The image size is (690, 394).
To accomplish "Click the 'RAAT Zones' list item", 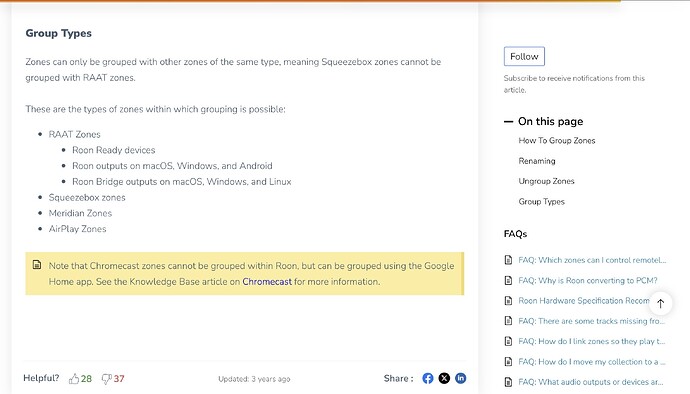I will tap(74, 134).
